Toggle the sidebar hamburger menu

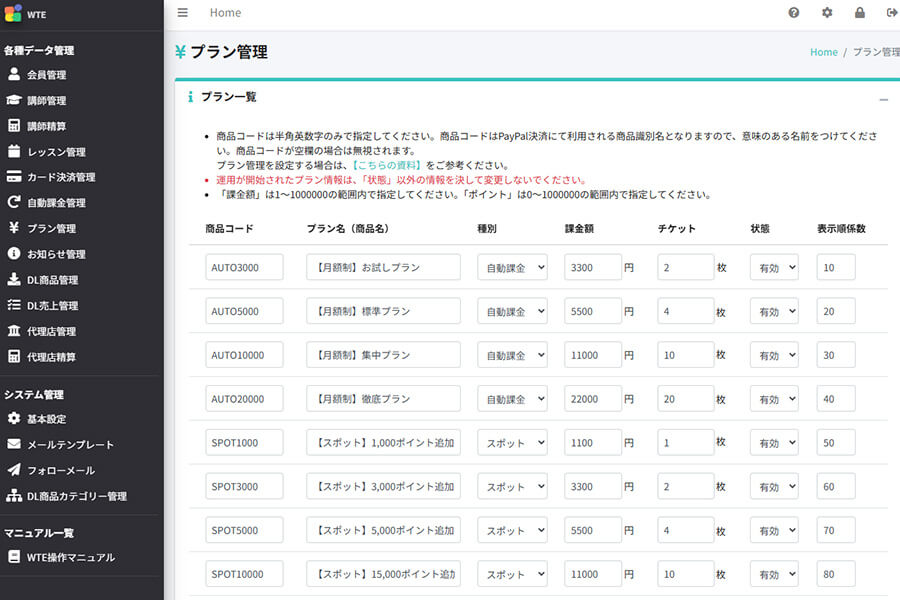point(181,13)
